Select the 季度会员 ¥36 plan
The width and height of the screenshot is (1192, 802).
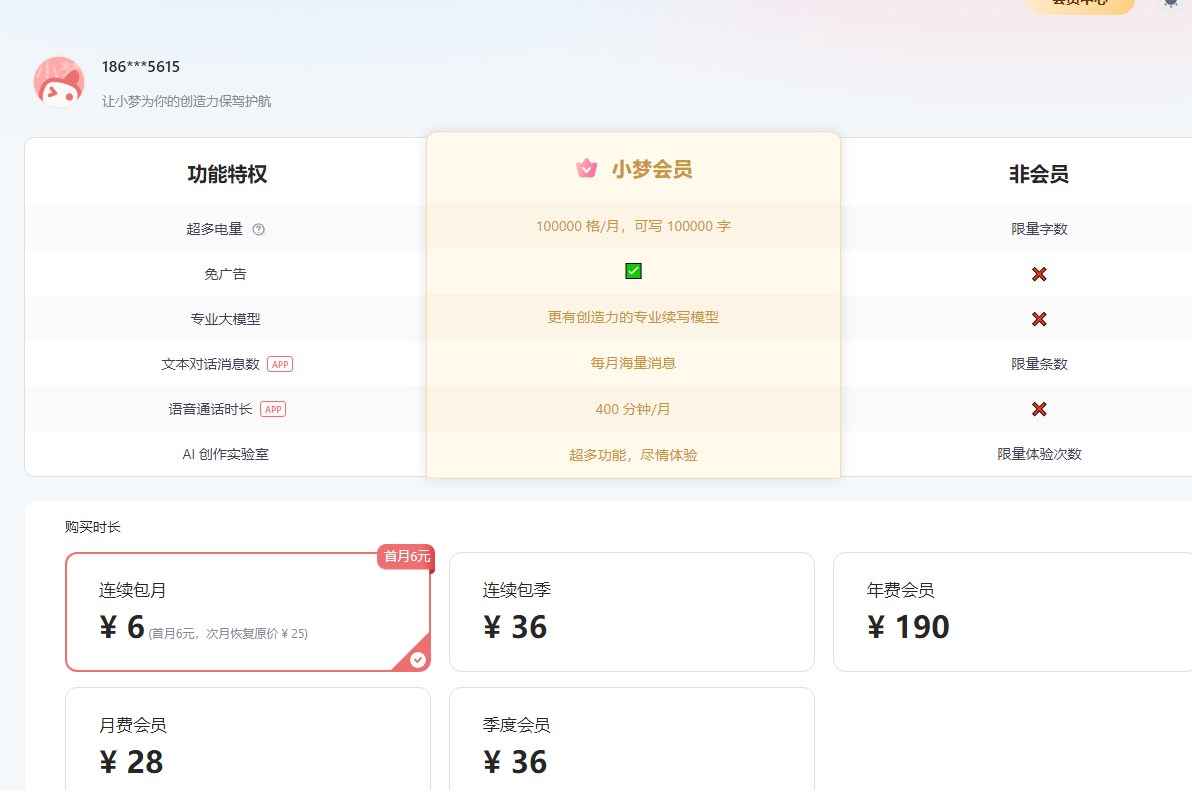coord(632,745)
